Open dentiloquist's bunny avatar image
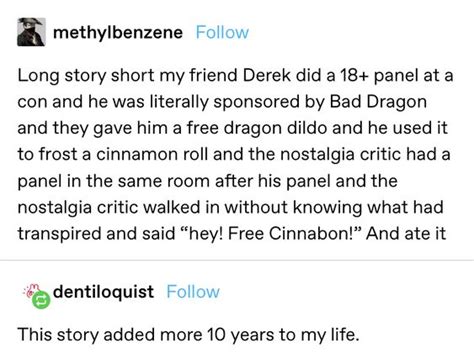 coord(33,290)
